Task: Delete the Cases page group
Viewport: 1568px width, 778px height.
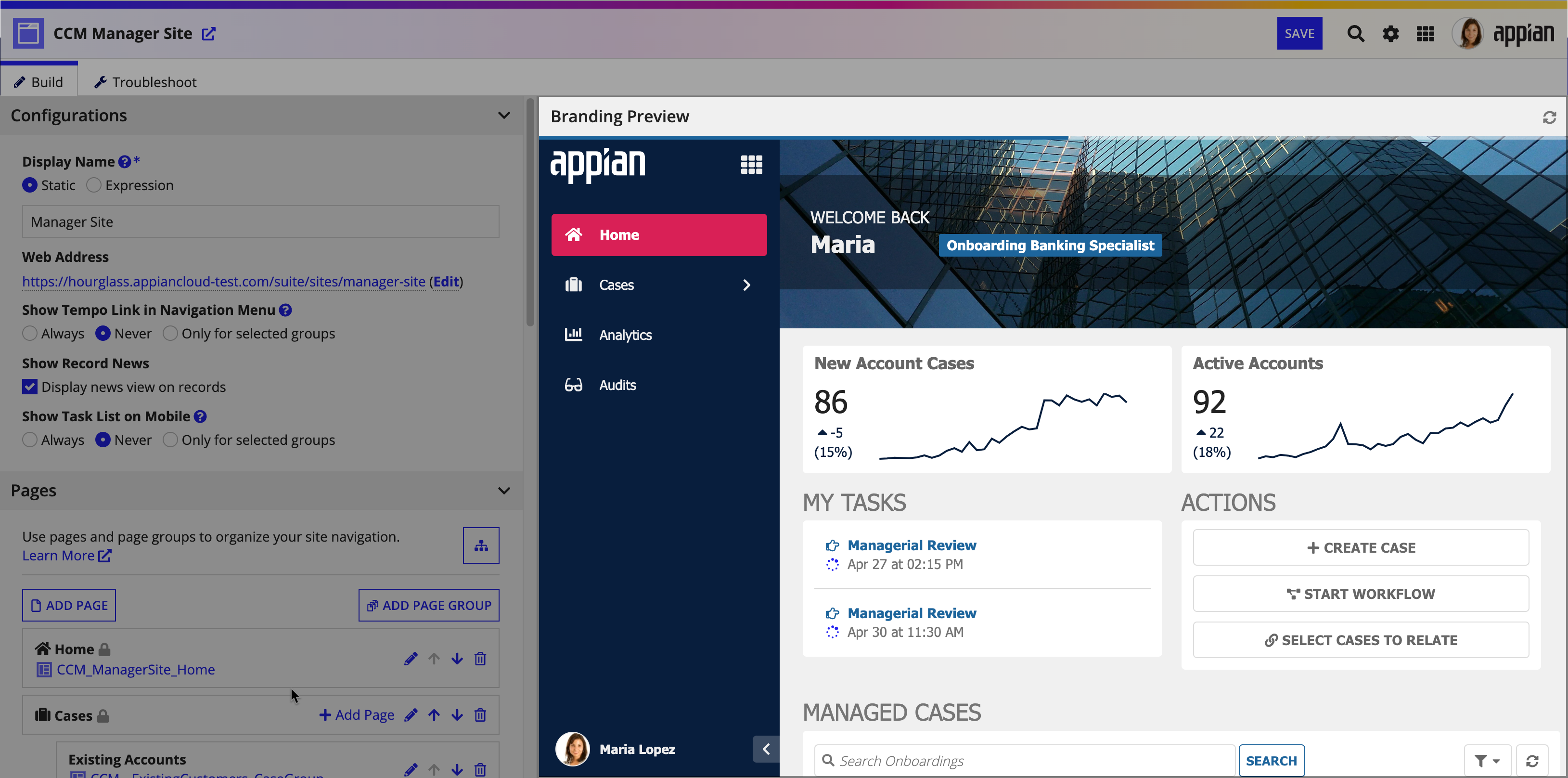Action: [x=480, y=714]
